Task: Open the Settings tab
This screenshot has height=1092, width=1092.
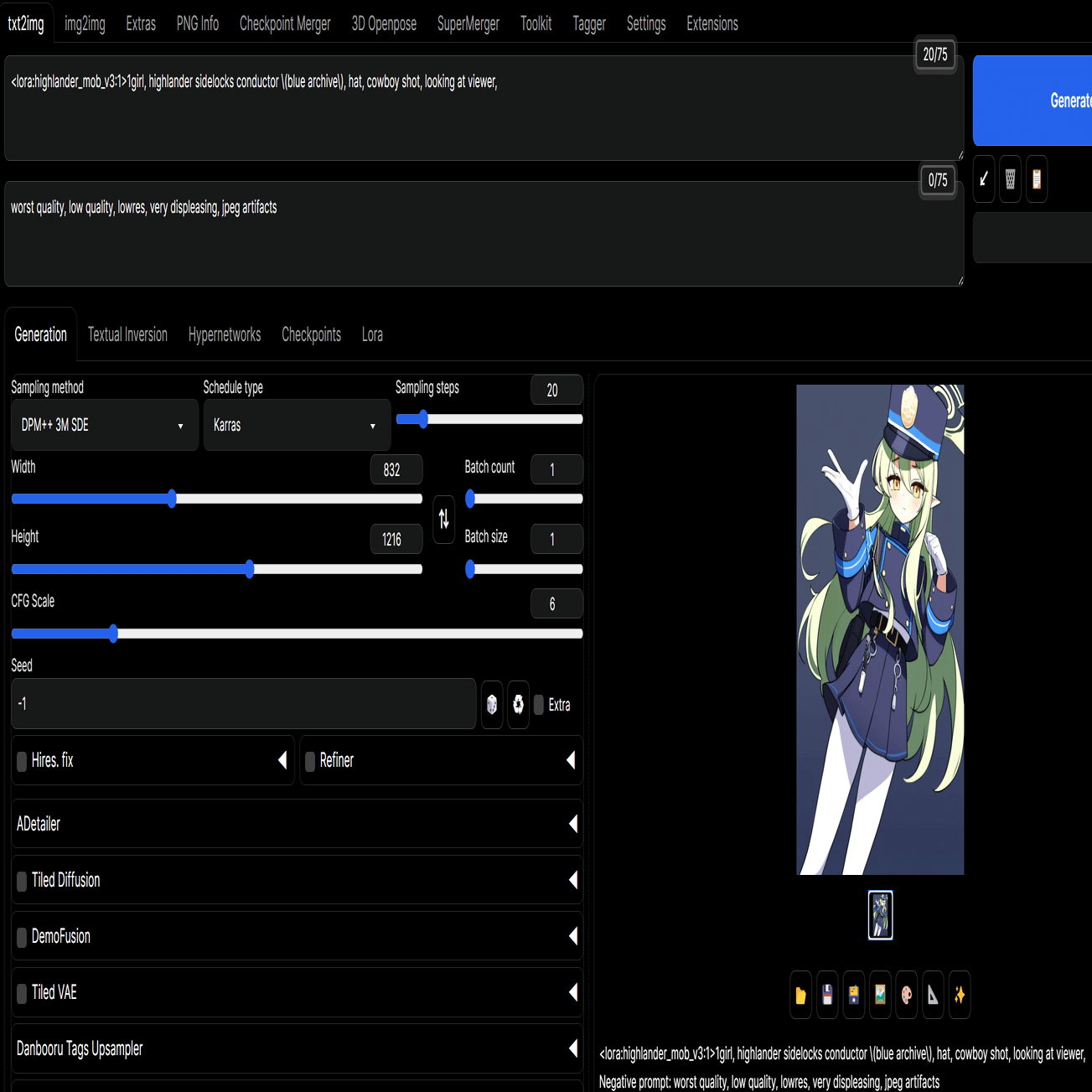Action: click(646, 23)
